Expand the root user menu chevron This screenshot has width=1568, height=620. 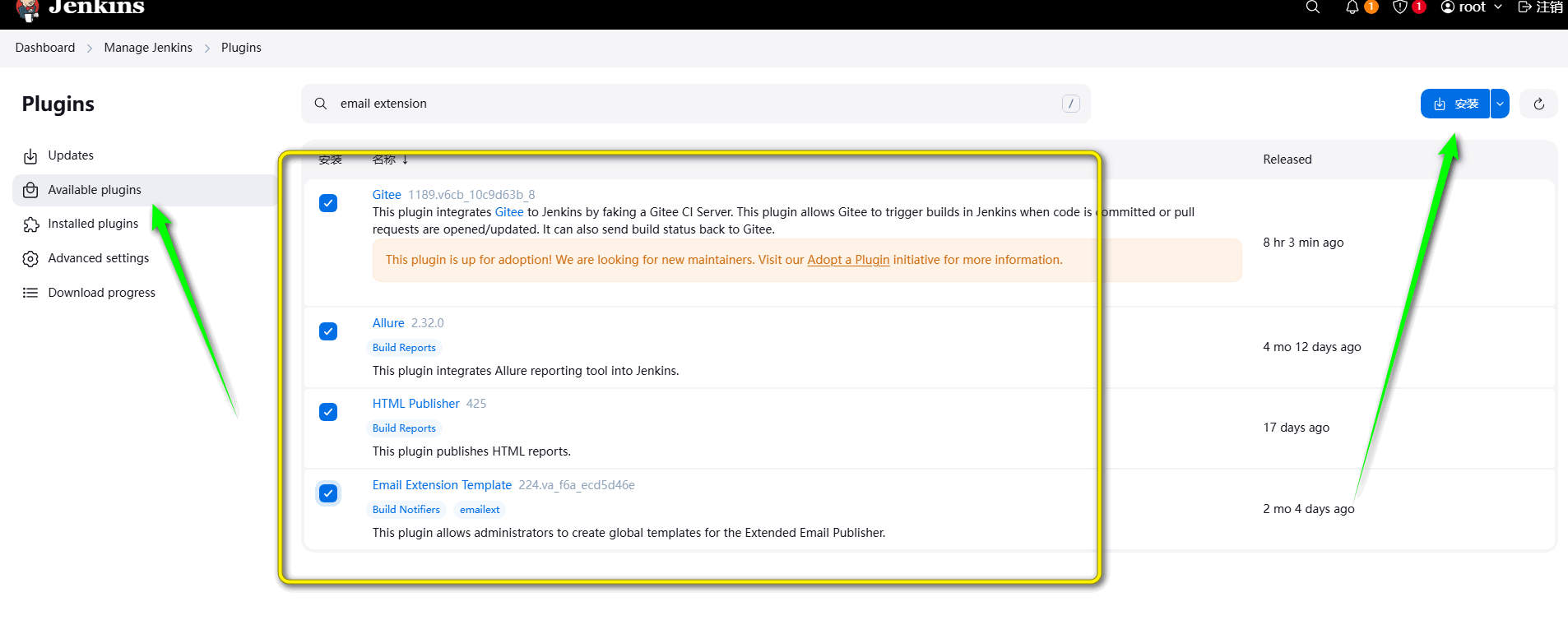pos(1498,7)
